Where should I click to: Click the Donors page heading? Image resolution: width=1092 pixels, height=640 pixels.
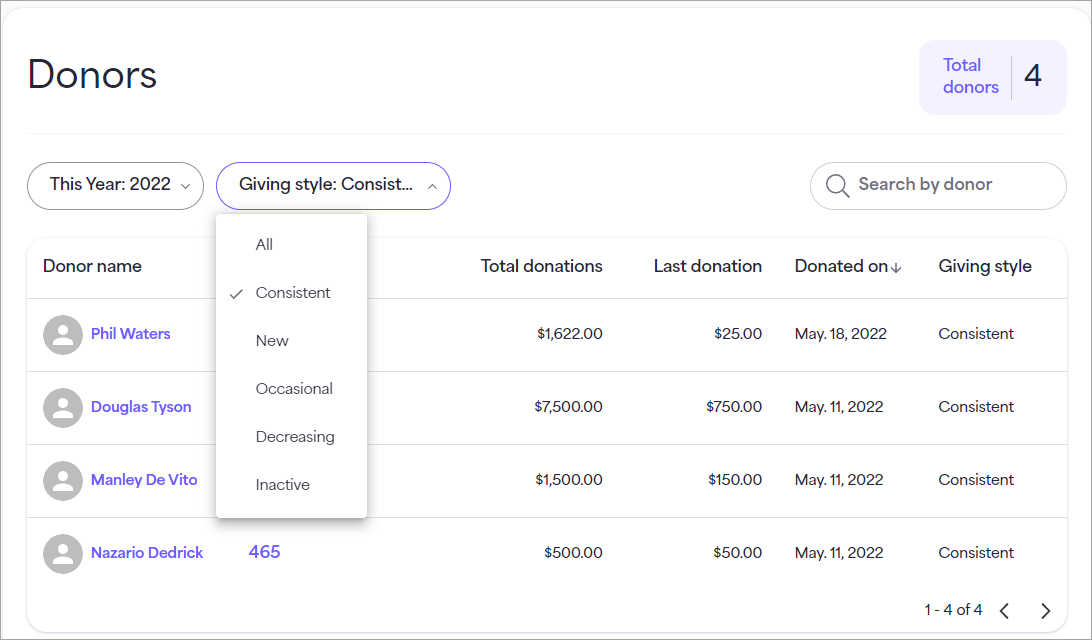coord(92,74)
